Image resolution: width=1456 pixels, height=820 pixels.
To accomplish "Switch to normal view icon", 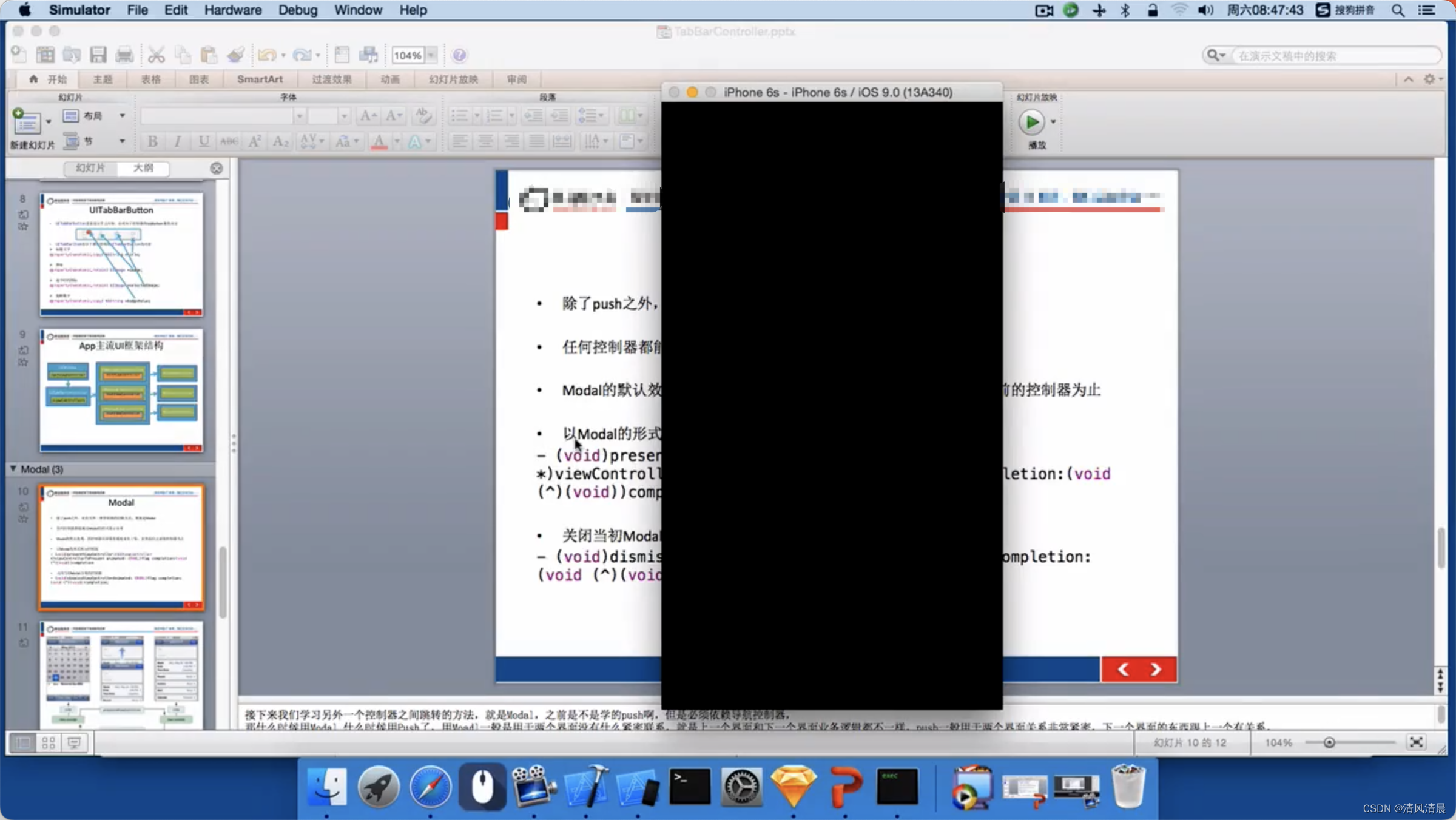I will [22, 742].
